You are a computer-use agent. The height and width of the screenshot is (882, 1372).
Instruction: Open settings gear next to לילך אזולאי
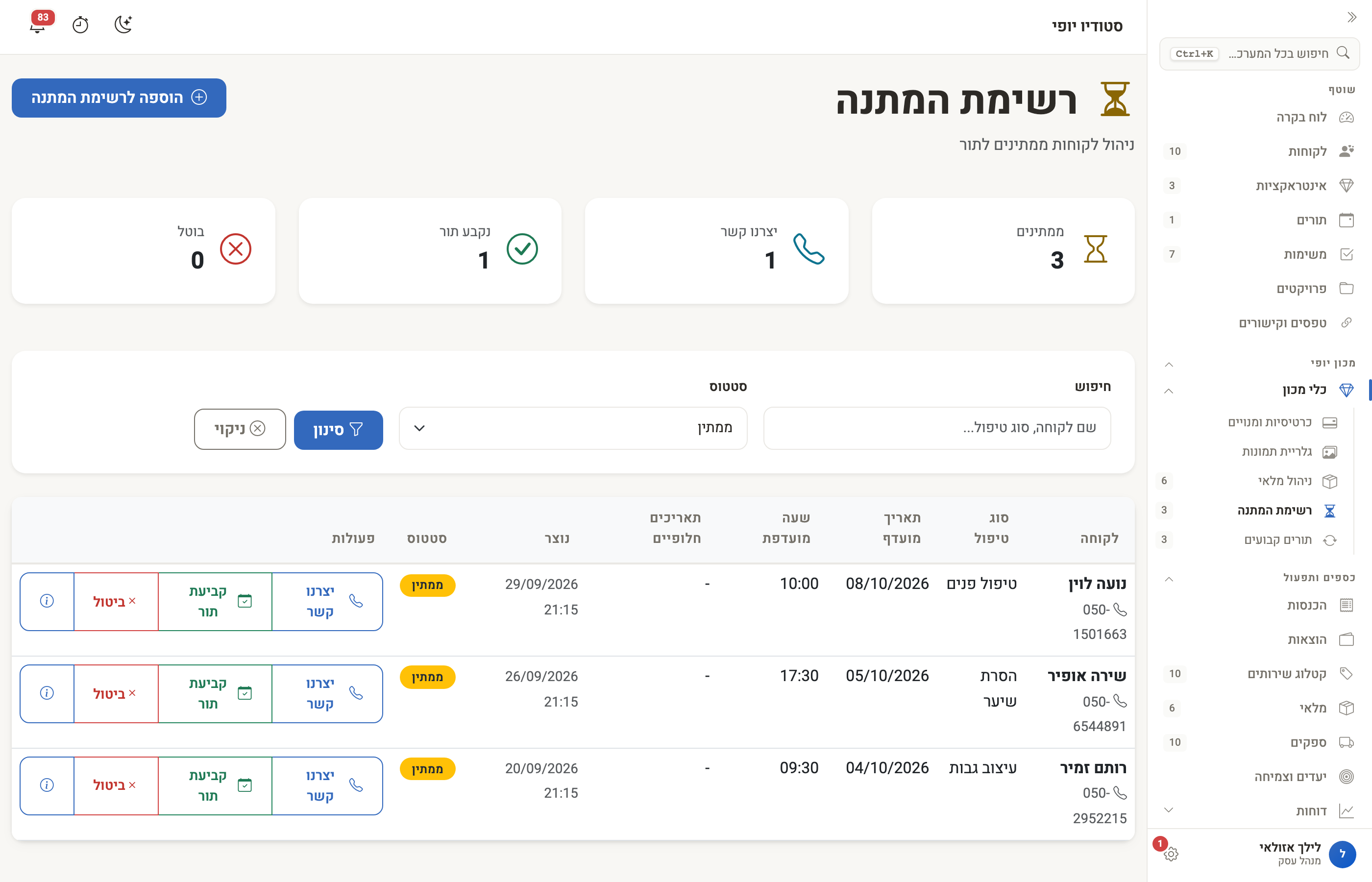[1171, 854]
